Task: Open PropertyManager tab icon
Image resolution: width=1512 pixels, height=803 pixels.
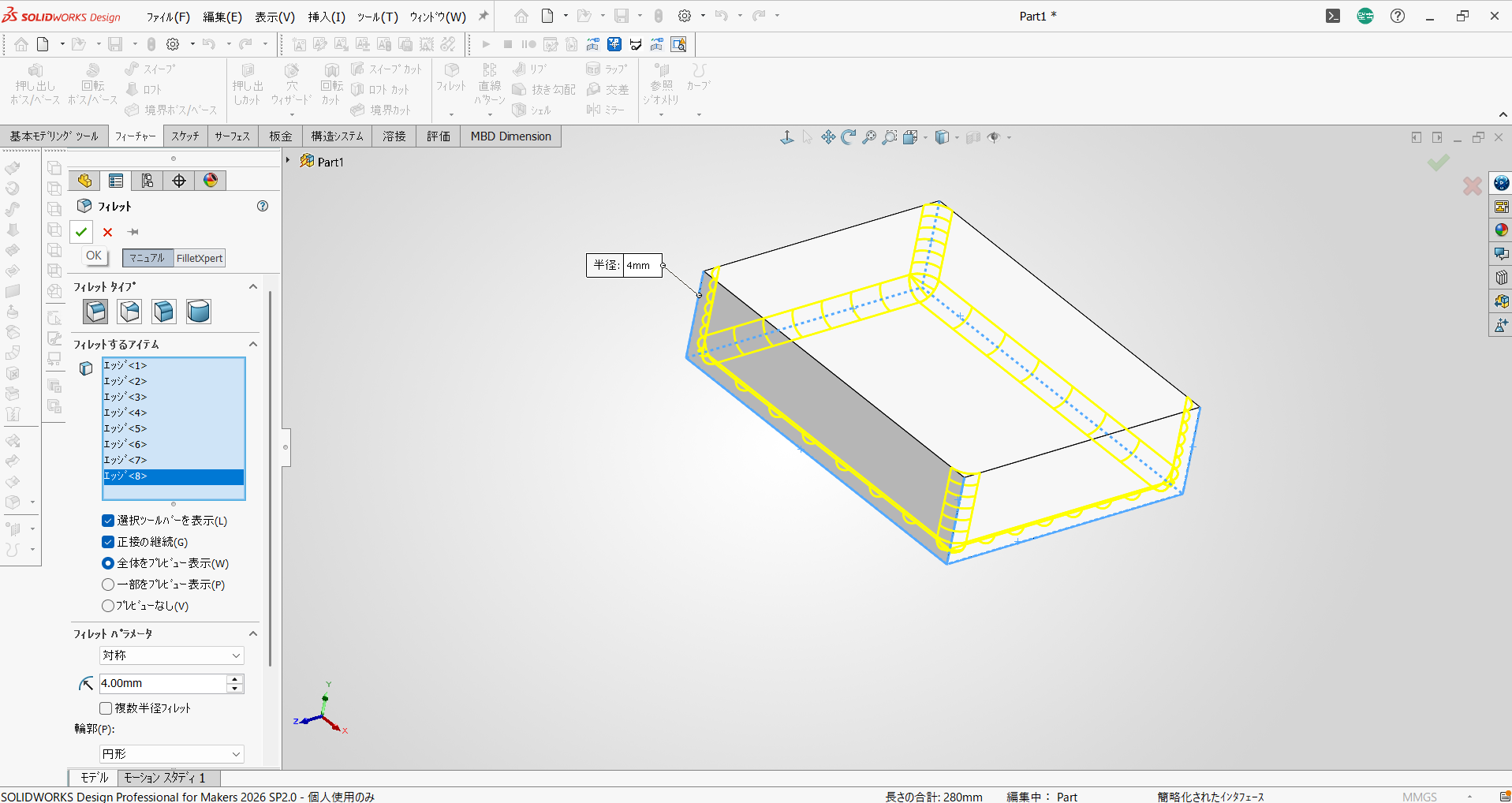Action: [x=116, y=181]
